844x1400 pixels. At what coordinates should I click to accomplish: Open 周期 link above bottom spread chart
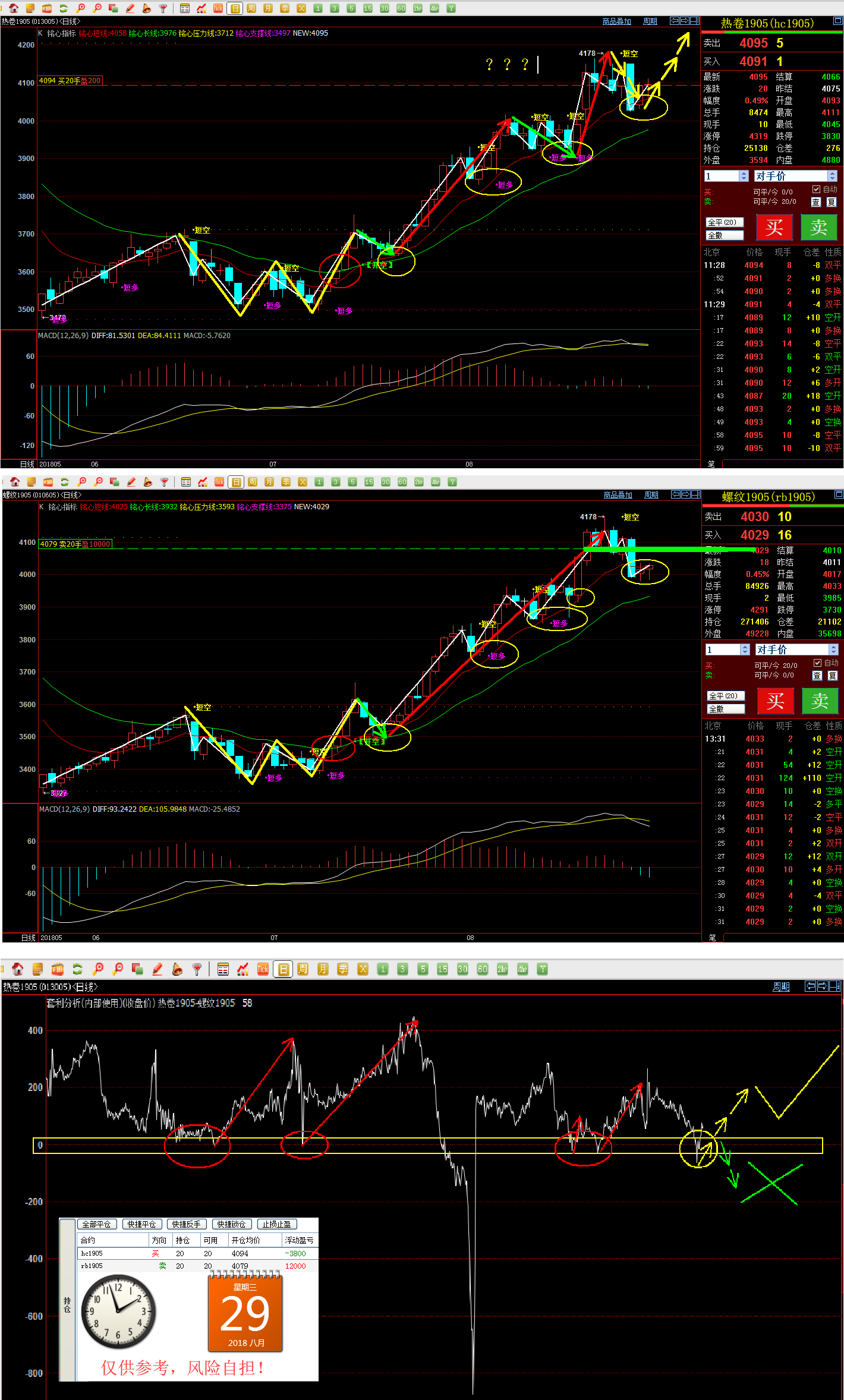[781, 986]
